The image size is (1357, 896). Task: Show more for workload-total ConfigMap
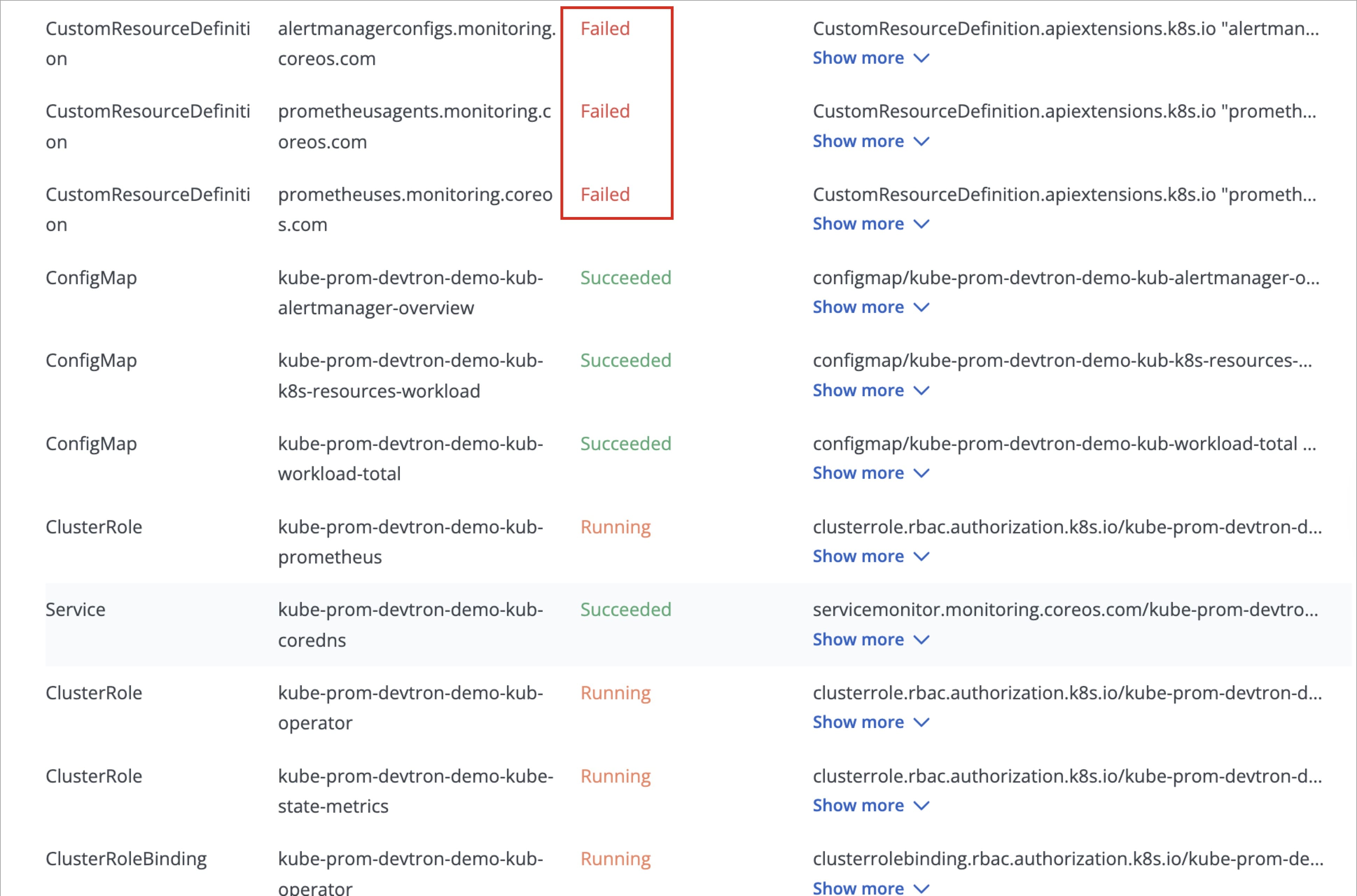pos(870,473)
